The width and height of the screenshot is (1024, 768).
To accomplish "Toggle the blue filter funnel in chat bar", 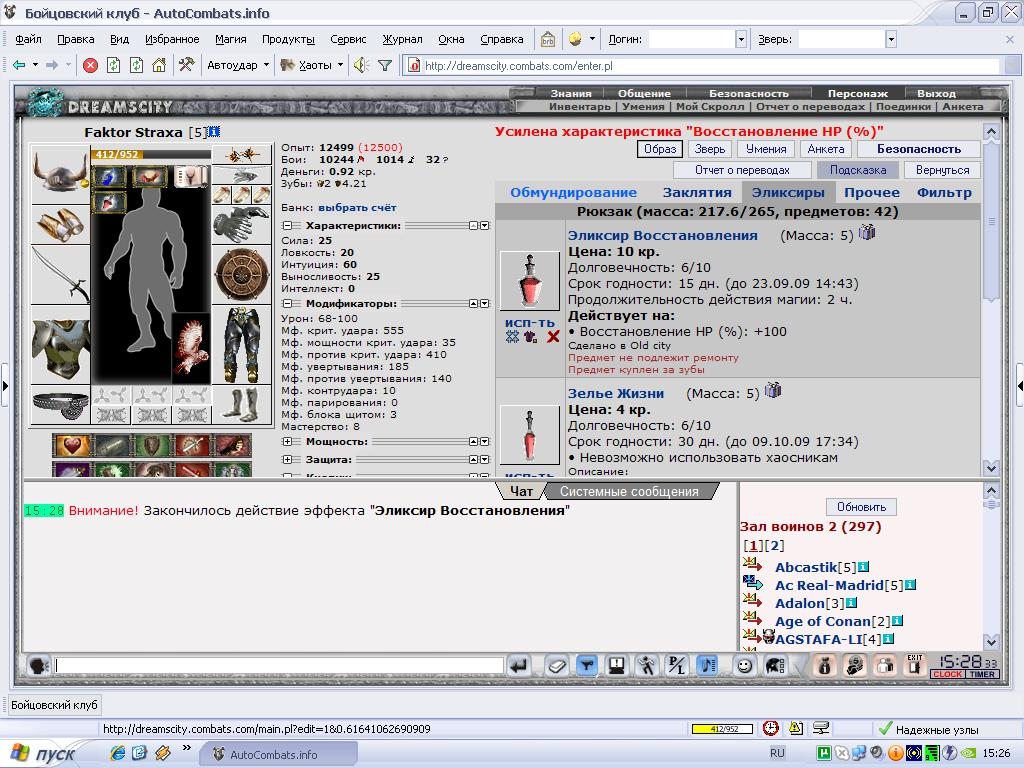I will click(587, 665).
